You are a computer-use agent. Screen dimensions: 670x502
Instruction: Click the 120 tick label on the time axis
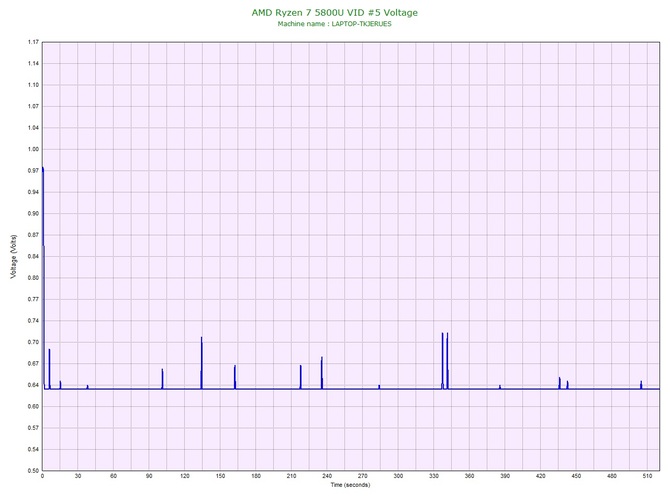click(x=185, y=476)
